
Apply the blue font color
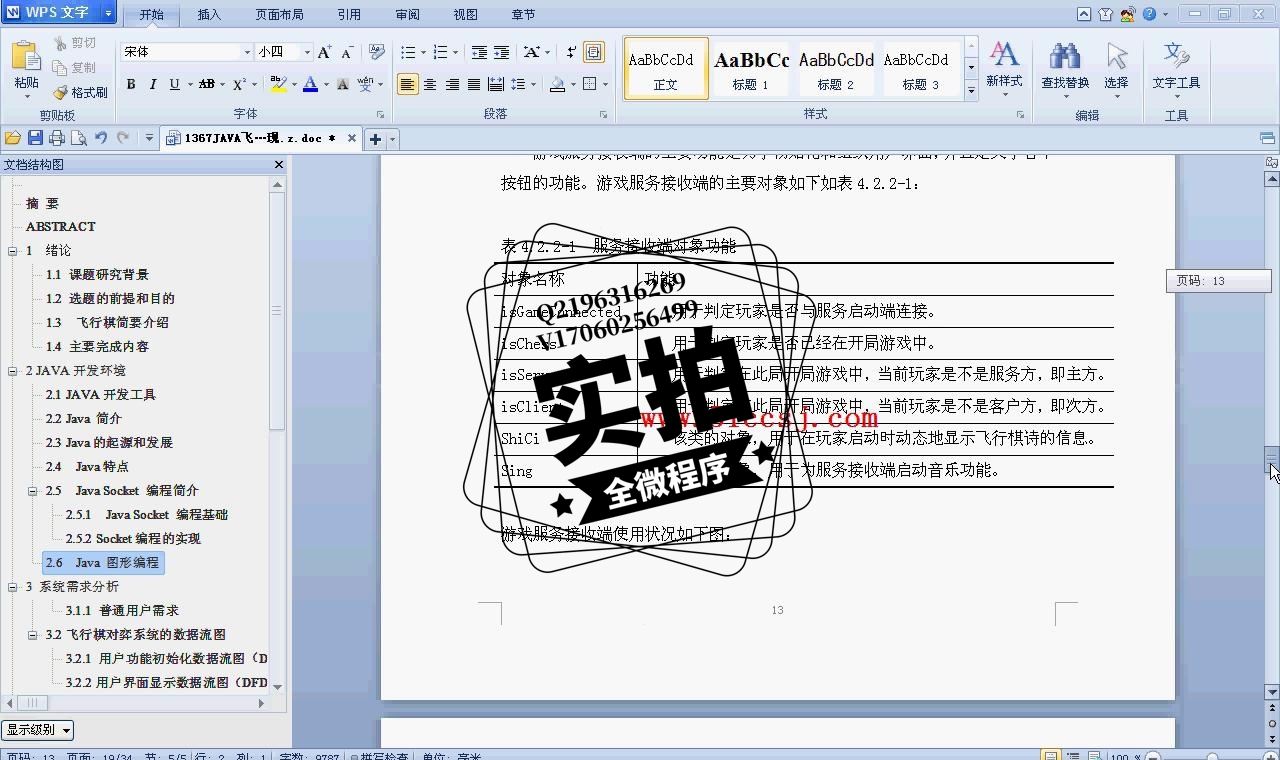(310, 85)
